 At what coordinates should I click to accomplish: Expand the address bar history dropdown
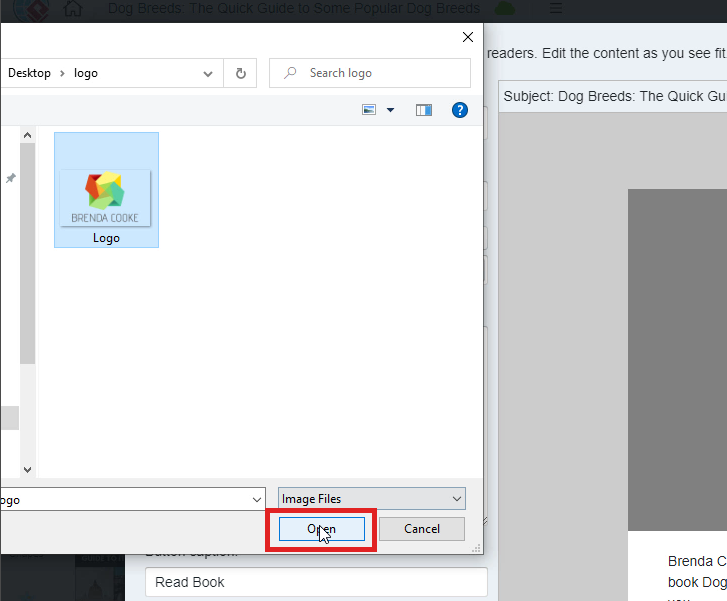pos(208,73)
